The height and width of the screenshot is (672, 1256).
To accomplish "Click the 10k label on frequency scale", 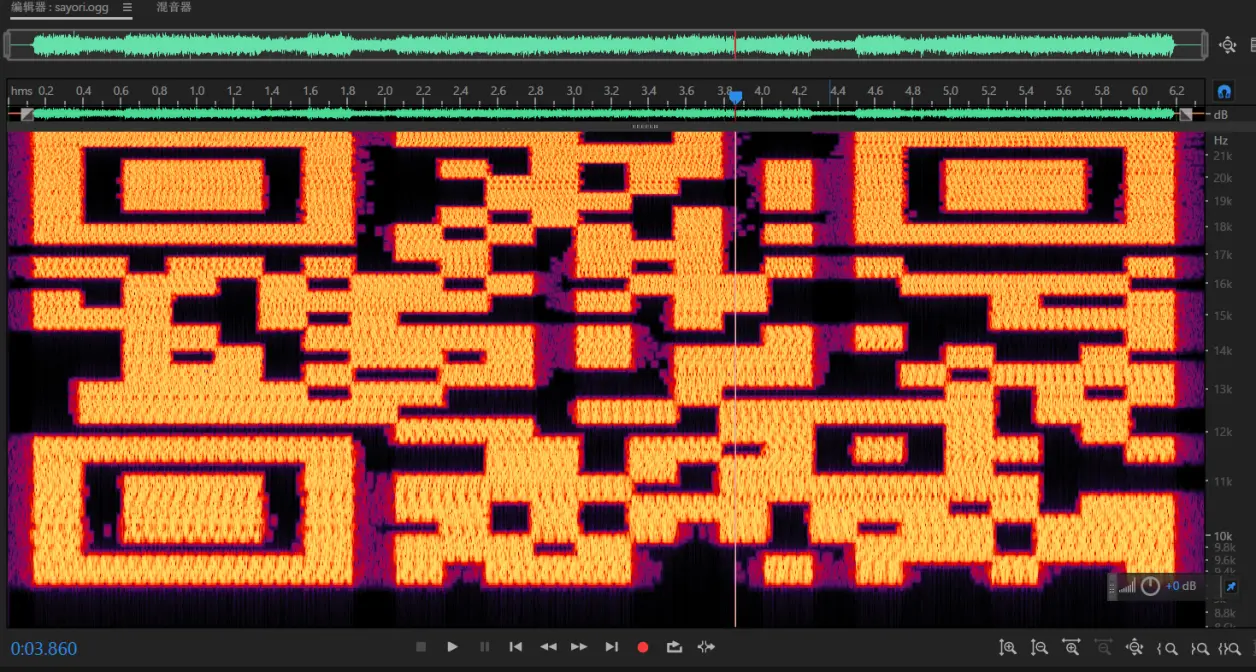I will point(1223,537).
